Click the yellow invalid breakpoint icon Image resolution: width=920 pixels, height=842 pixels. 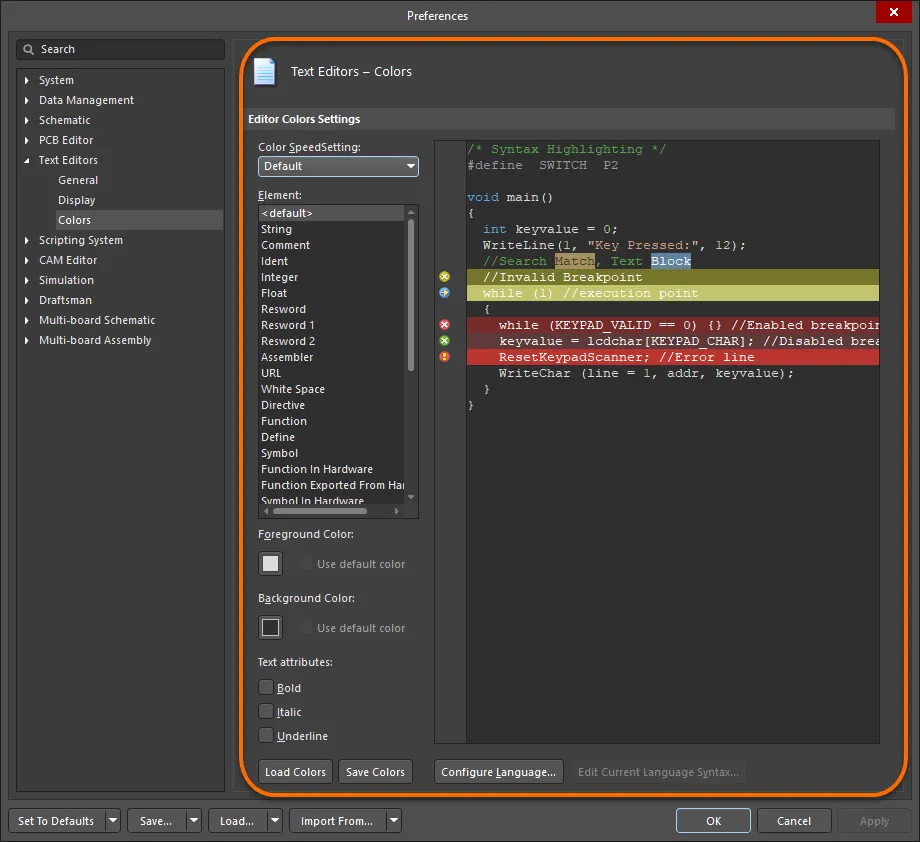click(445, 277)
